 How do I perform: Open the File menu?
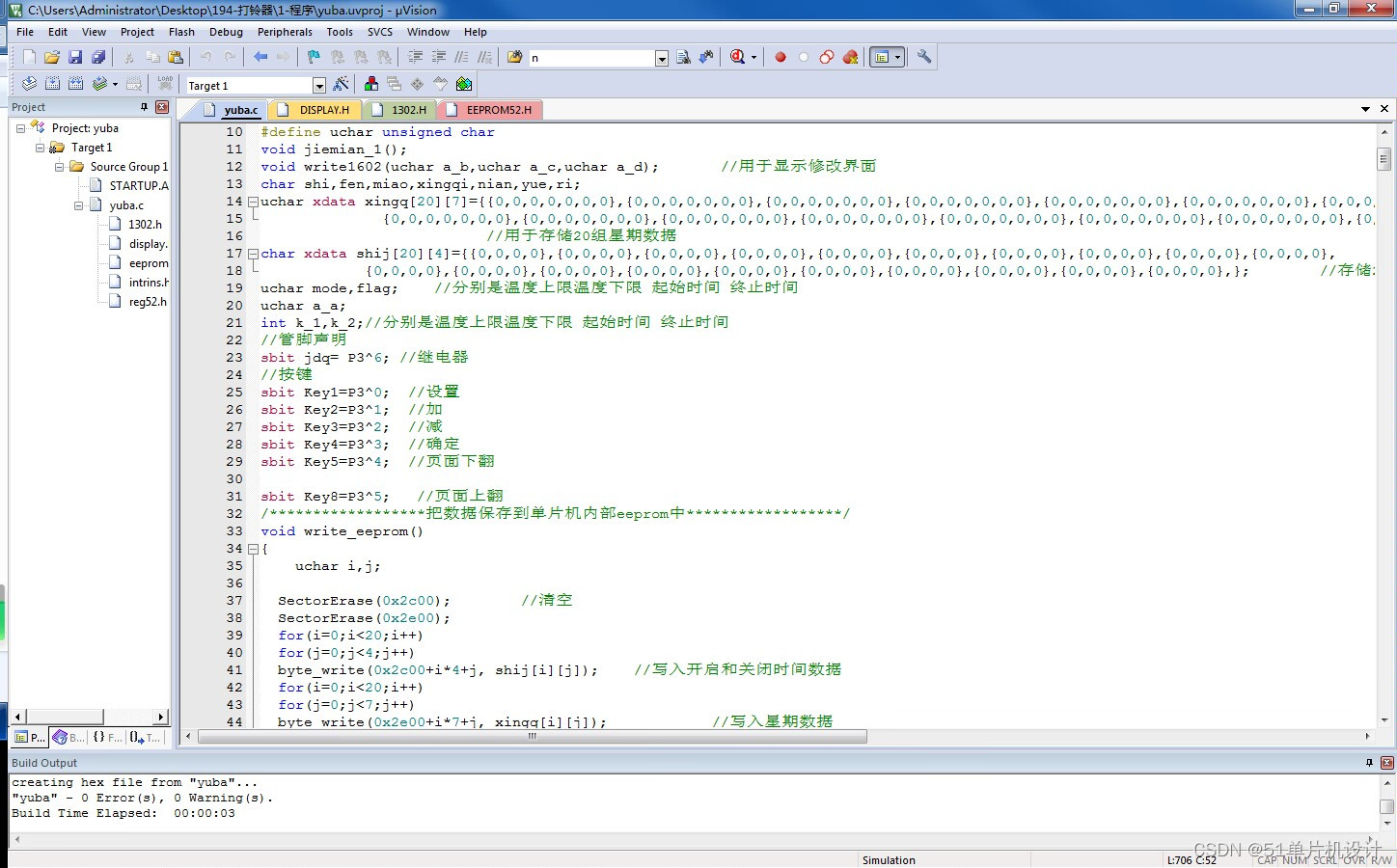[25, 32]
